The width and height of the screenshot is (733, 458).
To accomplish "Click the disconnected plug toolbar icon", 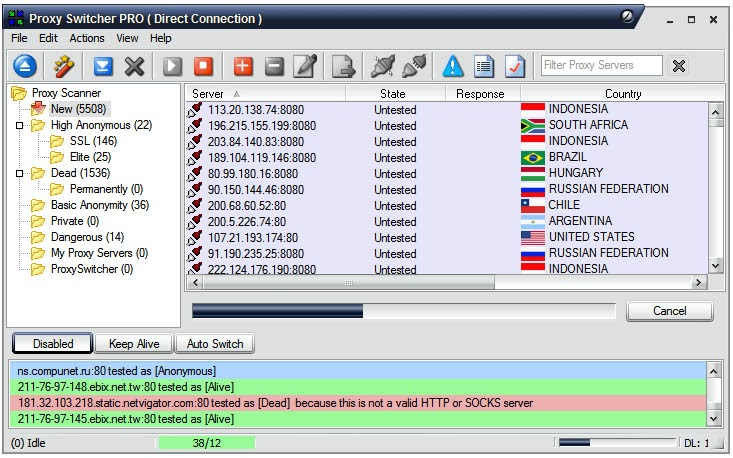I will [382, 66].
